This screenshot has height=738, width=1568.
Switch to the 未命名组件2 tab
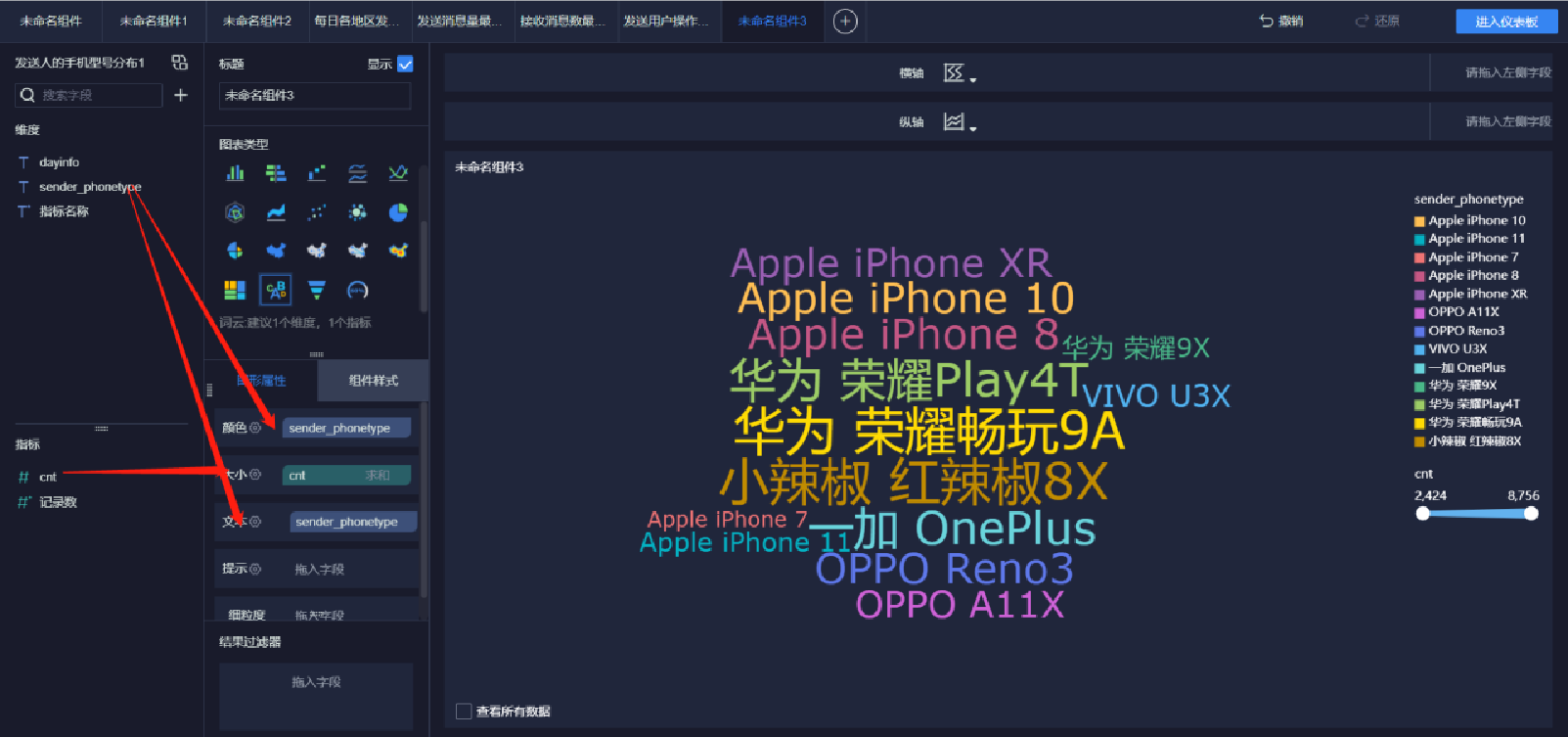point(256,21)
